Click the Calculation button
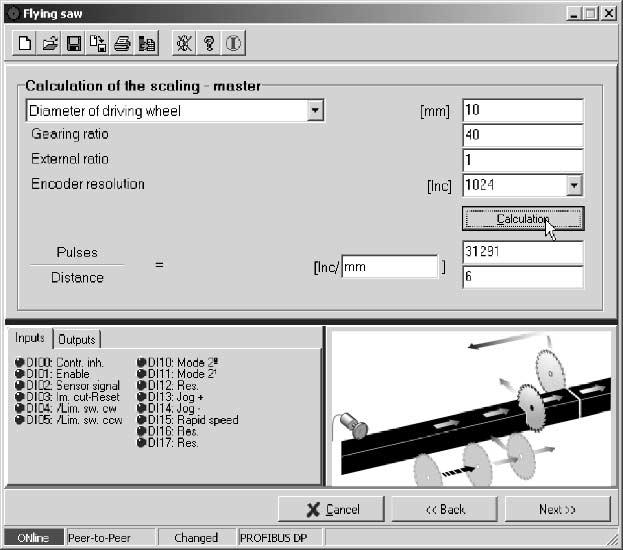 tap(523, 219)
